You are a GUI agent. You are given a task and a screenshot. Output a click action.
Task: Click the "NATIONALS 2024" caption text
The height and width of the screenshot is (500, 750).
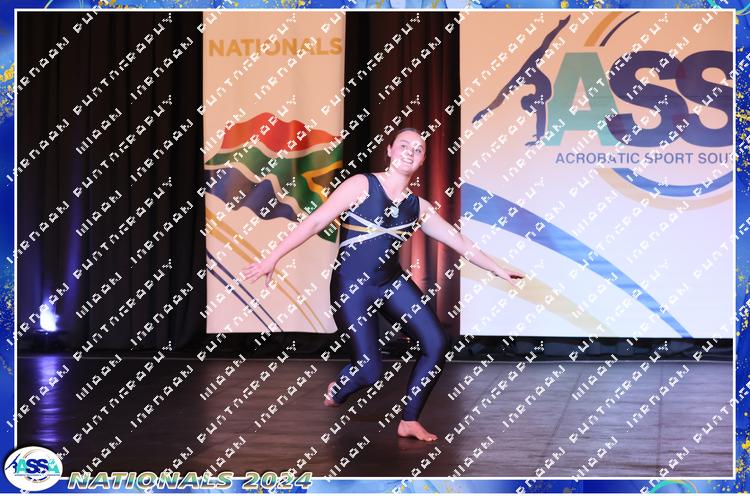click(190, 480)
